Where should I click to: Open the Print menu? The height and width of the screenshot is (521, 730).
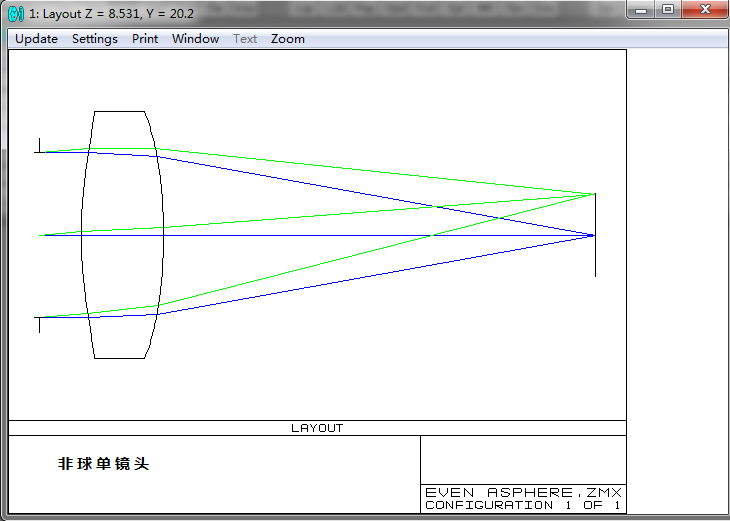pyautogui.click(x=145, y=39)
